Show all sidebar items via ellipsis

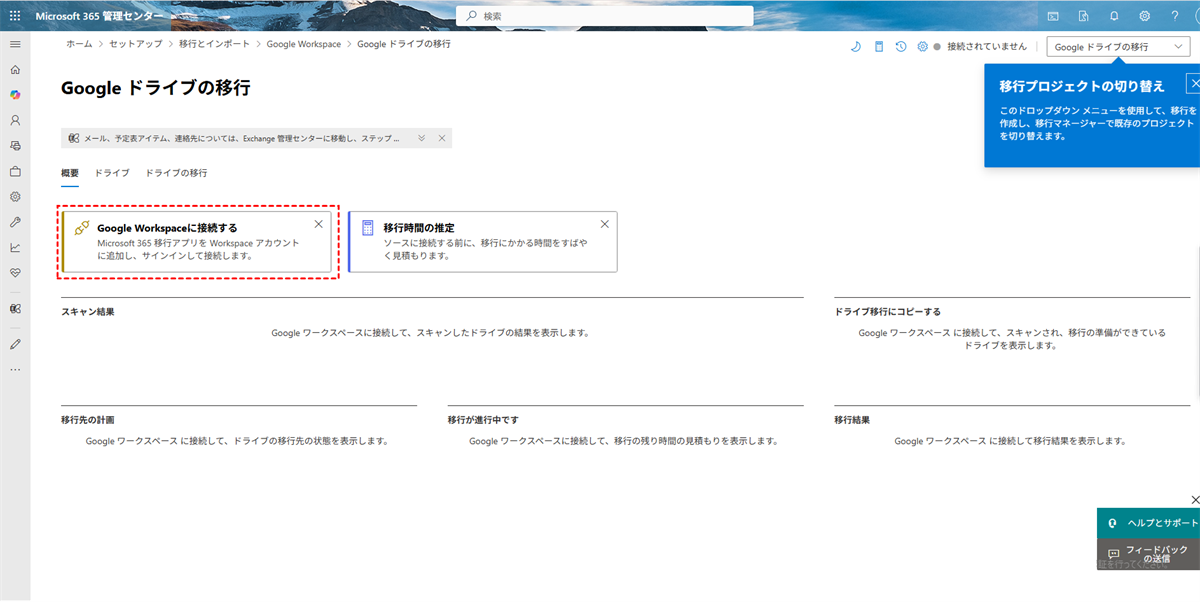pyautogui.click(x=15, y=370)
